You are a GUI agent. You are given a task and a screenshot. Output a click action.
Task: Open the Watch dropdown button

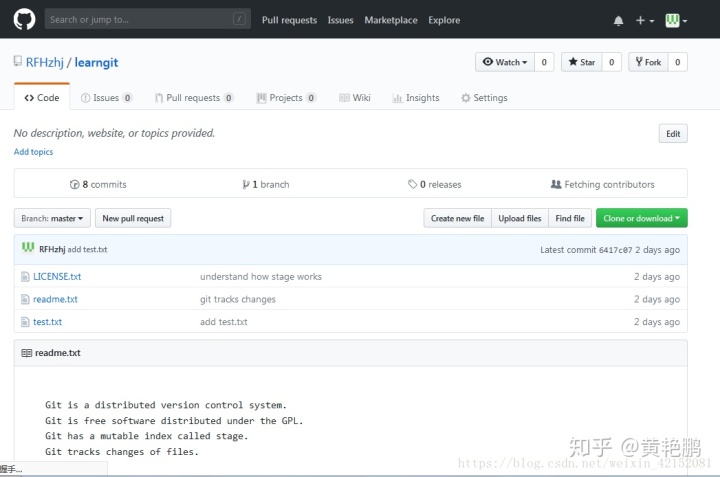click(x=505, y=62)
